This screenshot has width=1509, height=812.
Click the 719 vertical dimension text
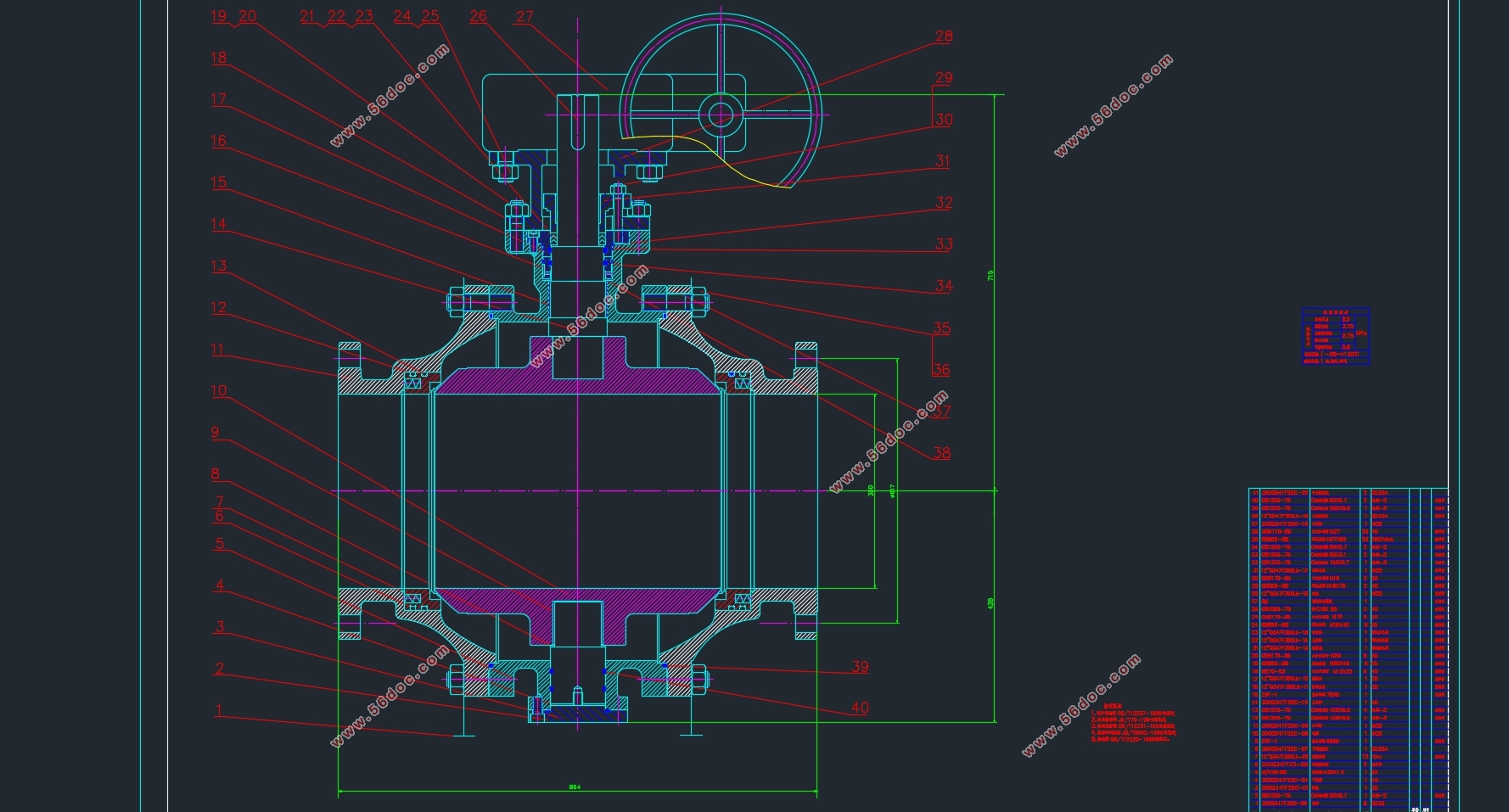tap(990, 276)
